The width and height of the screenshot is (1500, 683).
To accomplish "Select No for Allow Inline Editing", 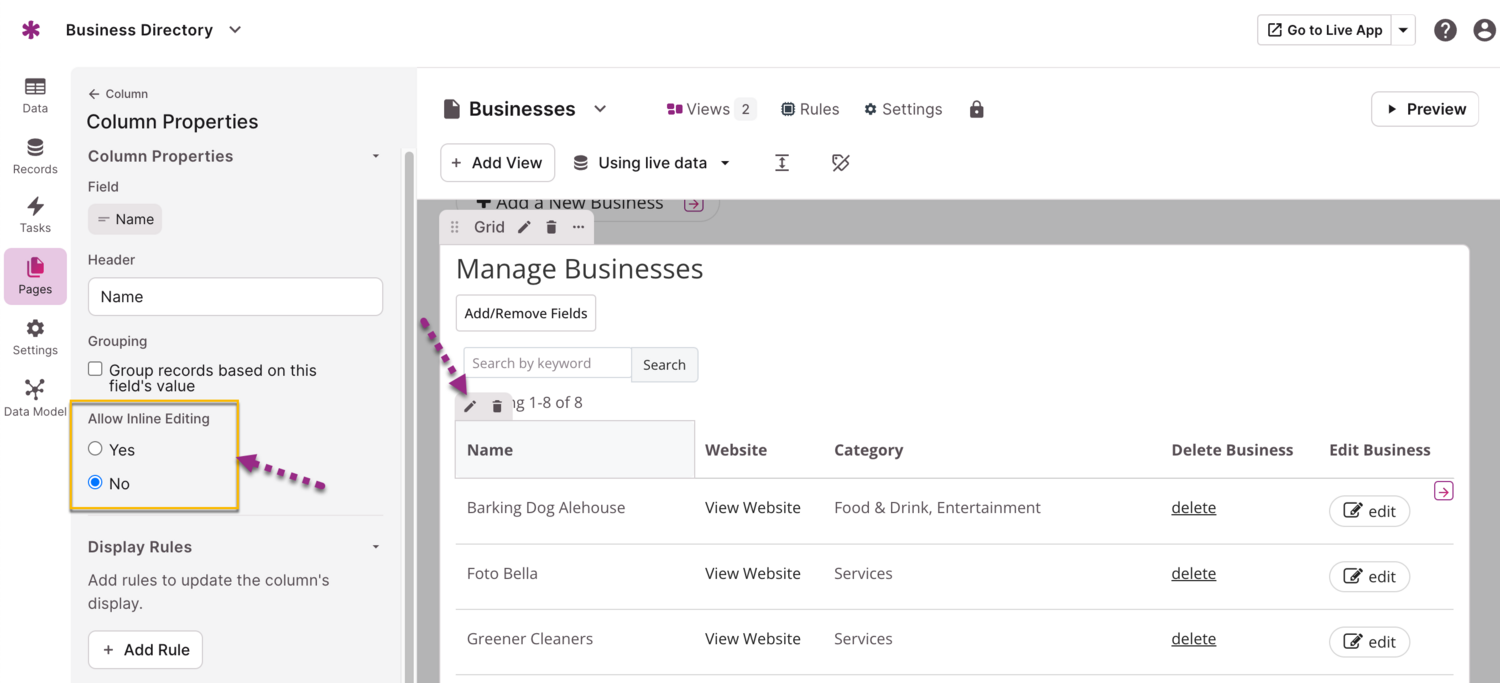I will [96, 482].
